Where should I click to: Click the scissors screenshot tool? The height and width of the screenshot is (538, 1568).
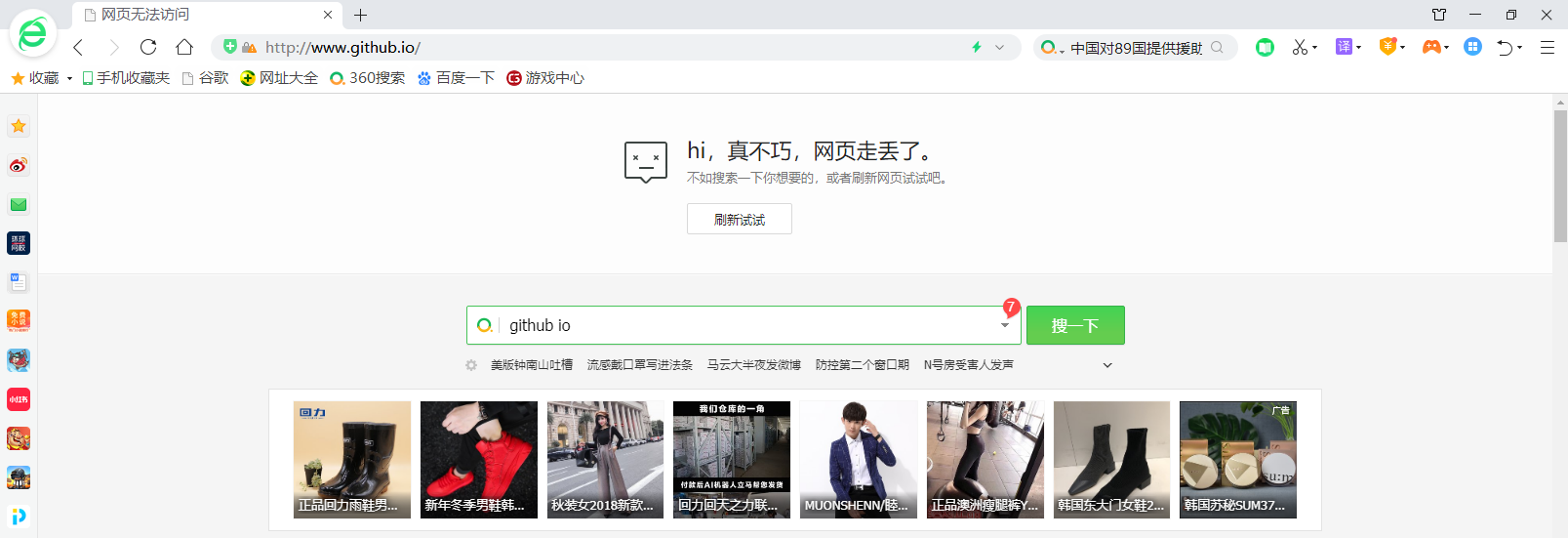1300,47
